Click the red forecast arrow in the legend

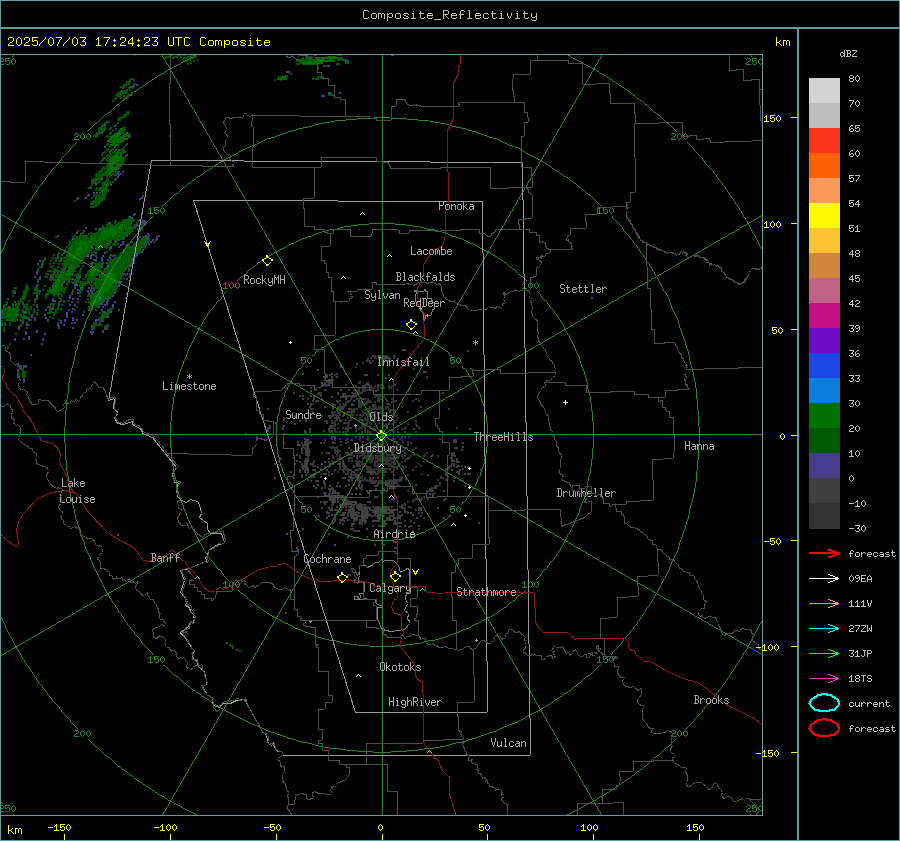point(824,553)
